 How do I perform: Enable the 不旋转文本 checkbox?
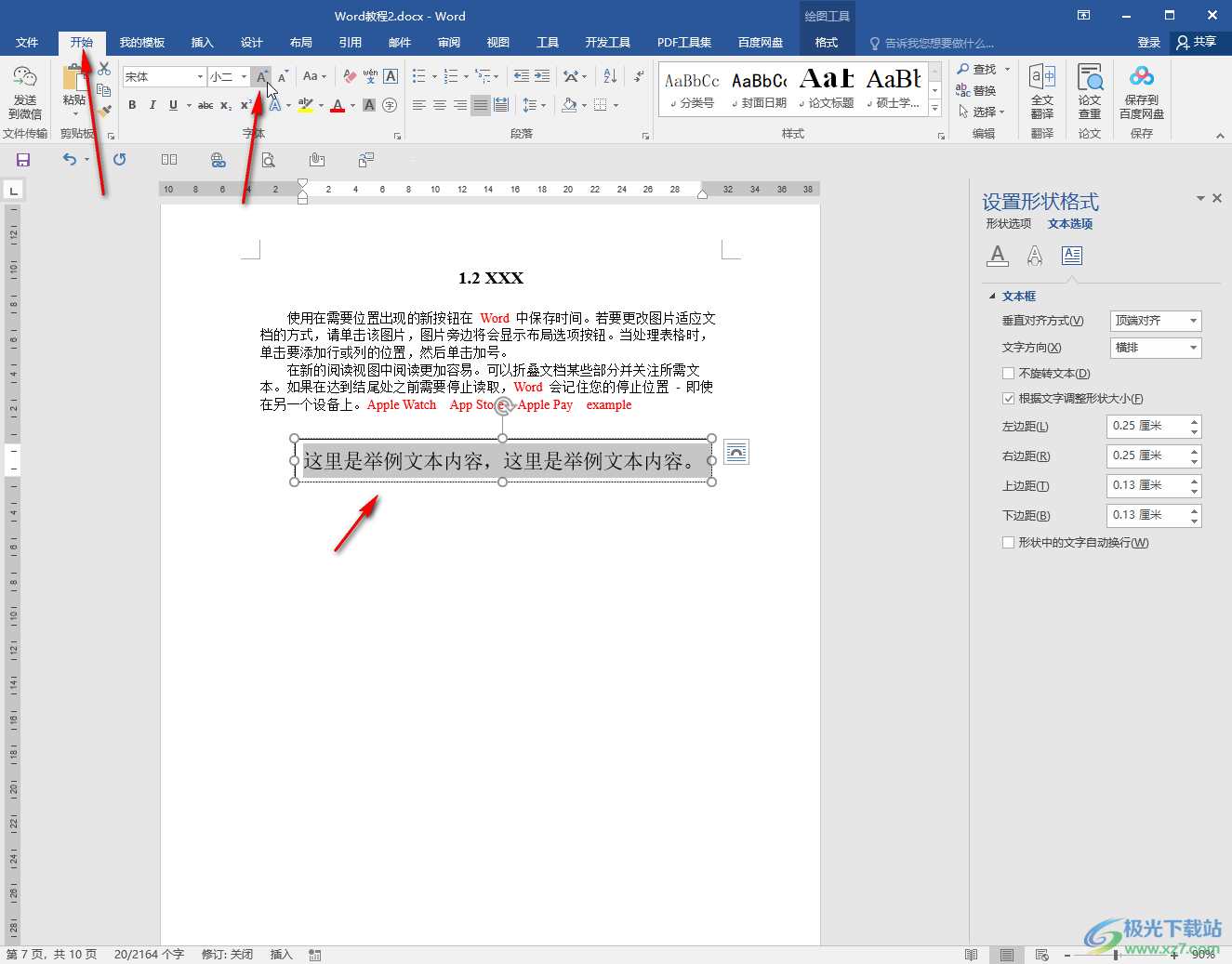[x=1009, y=374]
